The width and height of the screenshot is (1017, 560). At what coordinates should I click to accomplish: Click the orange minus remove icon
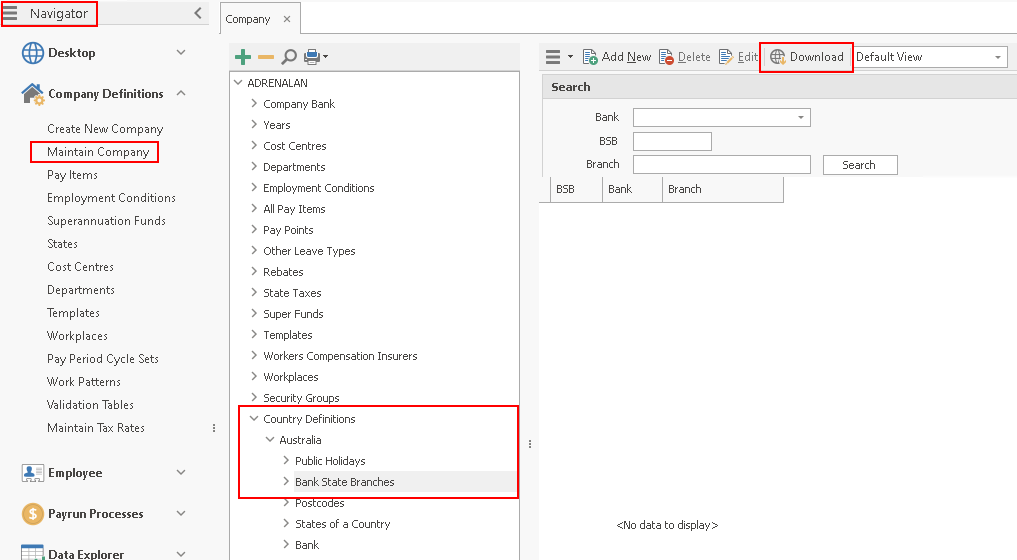click(x=265, y=57)
